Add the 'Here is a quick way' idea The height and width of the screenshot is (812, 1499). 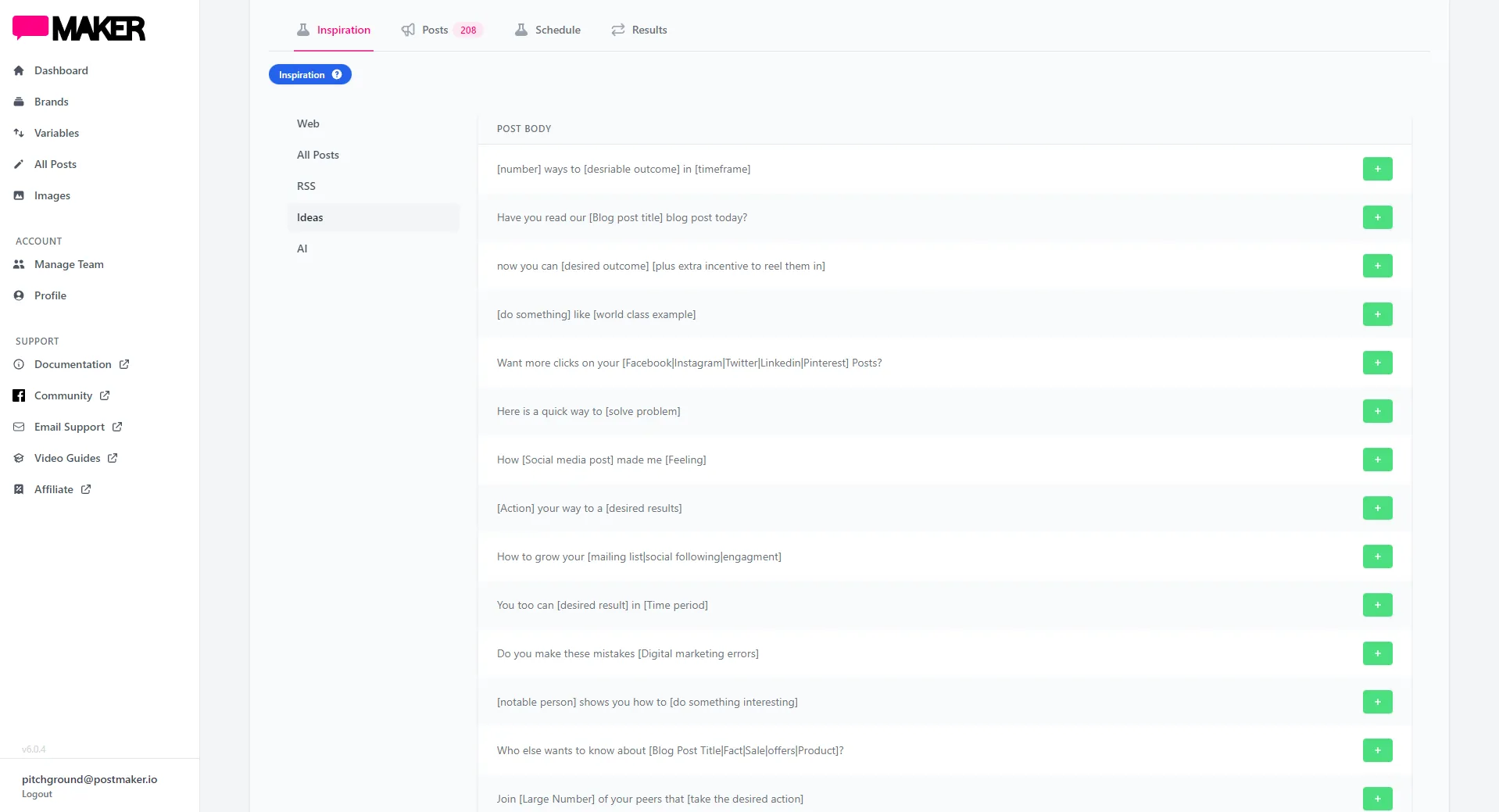point(1377,411)
